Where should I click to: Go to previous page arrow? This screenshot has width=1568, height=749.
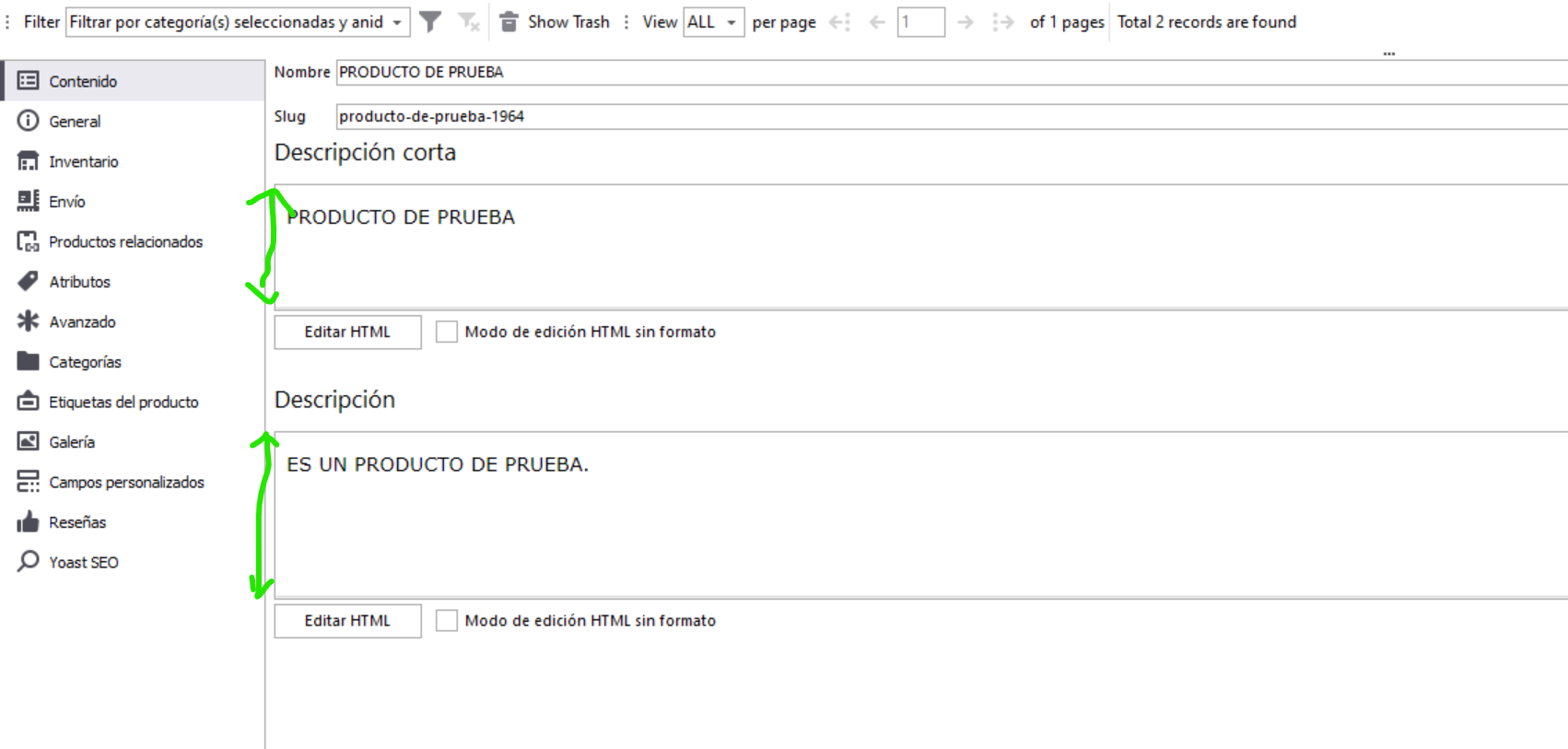(877, 22)
